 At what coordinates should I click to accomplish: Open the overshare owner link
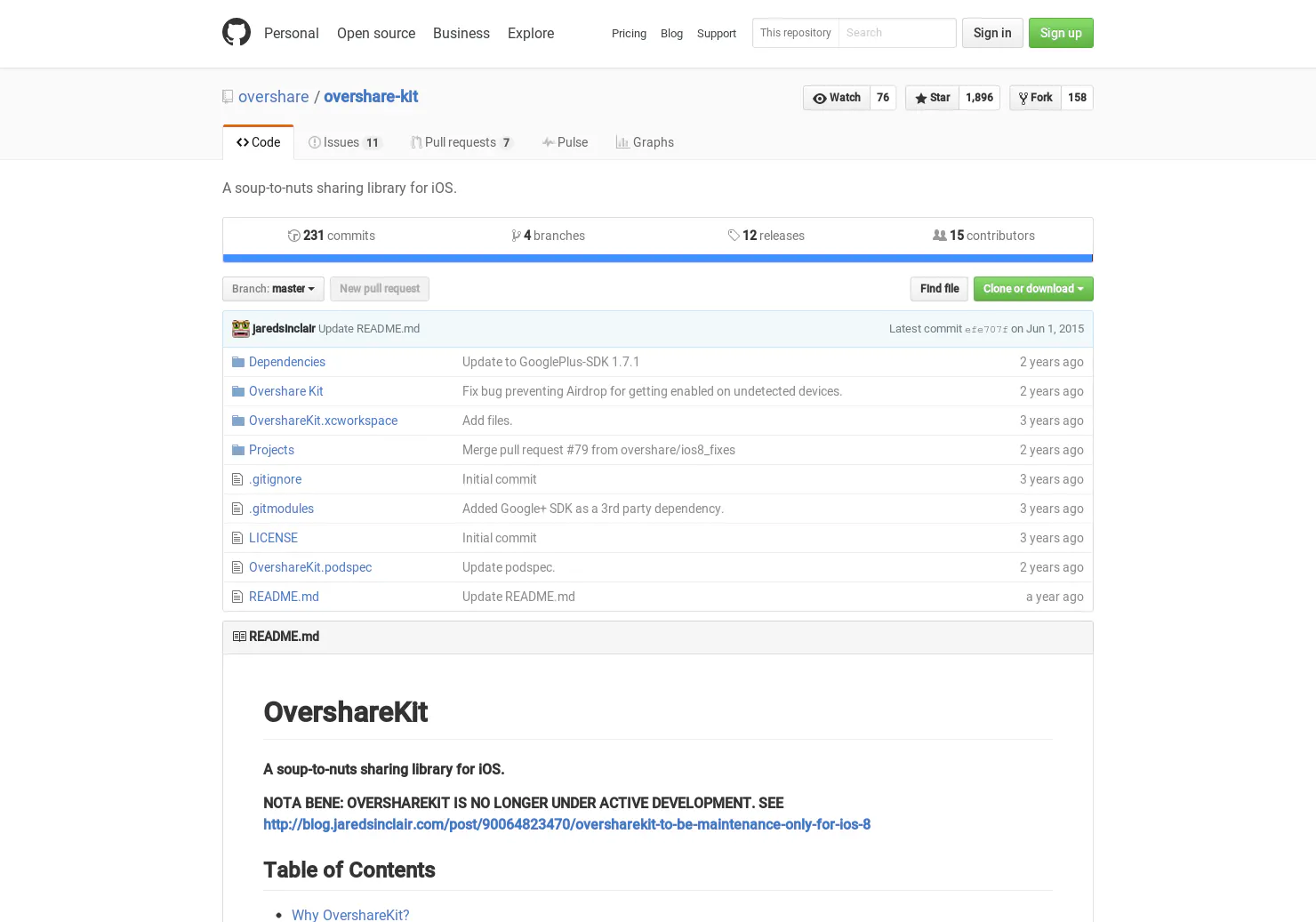tap(274, 97)
